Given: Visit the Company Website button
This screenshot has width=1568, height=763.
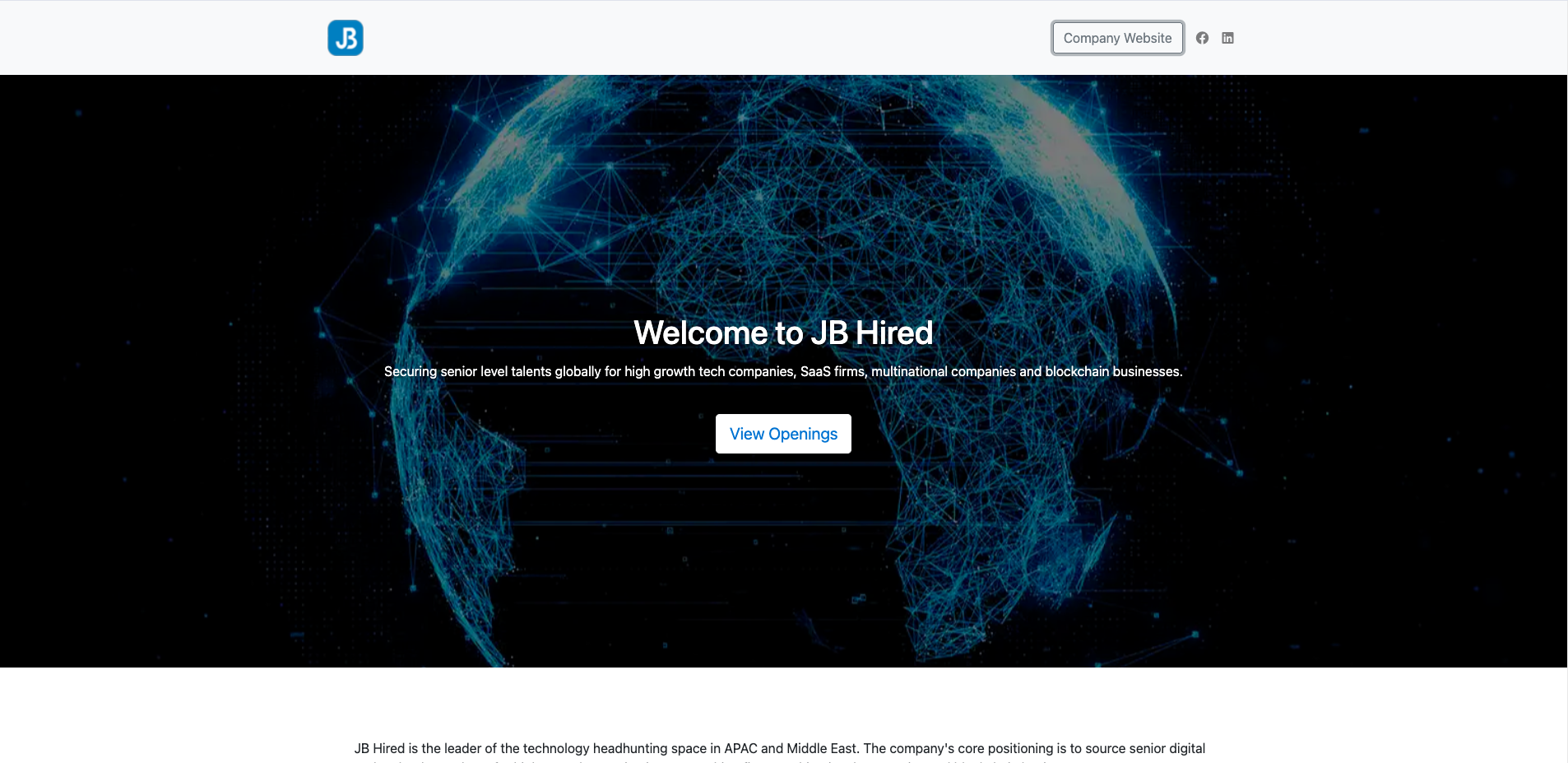Looking at the screenshot, I should tap(1117, 38).
